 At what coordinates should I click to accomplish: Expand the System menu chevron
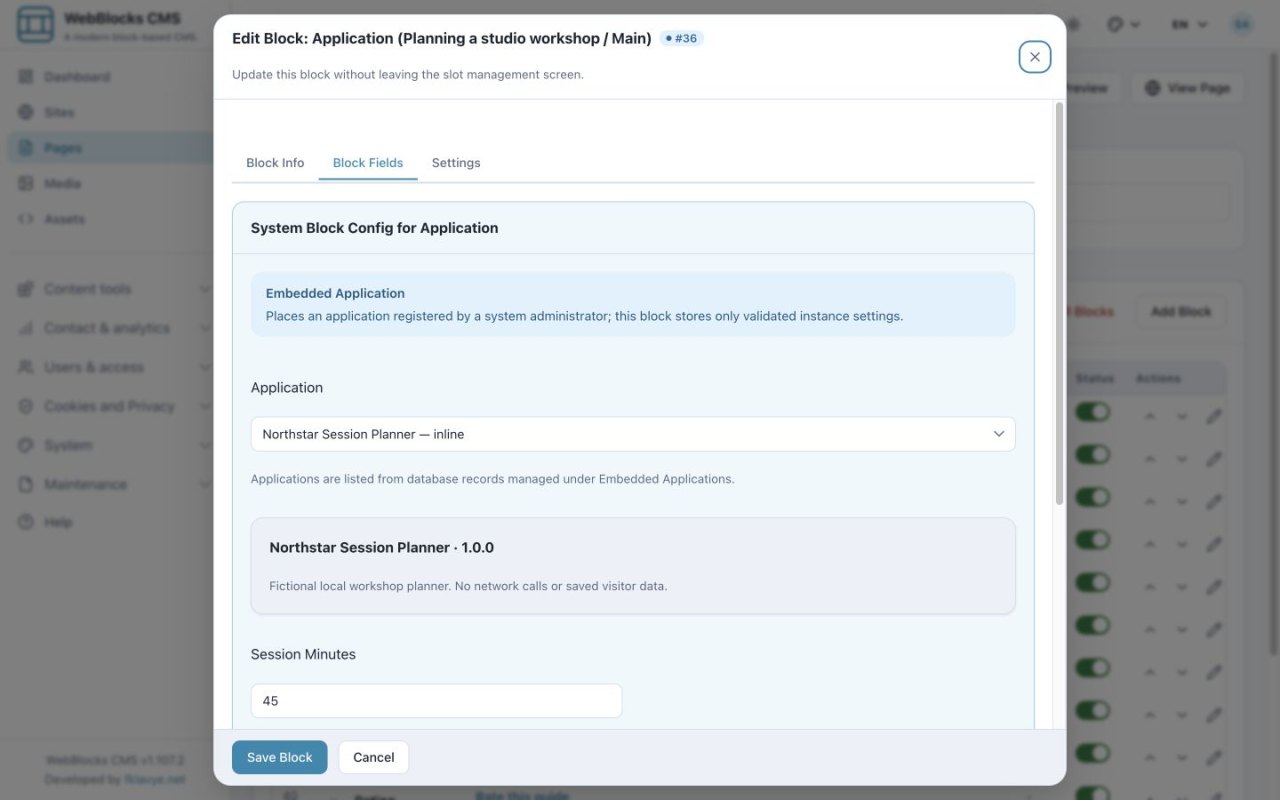(205, 445)
